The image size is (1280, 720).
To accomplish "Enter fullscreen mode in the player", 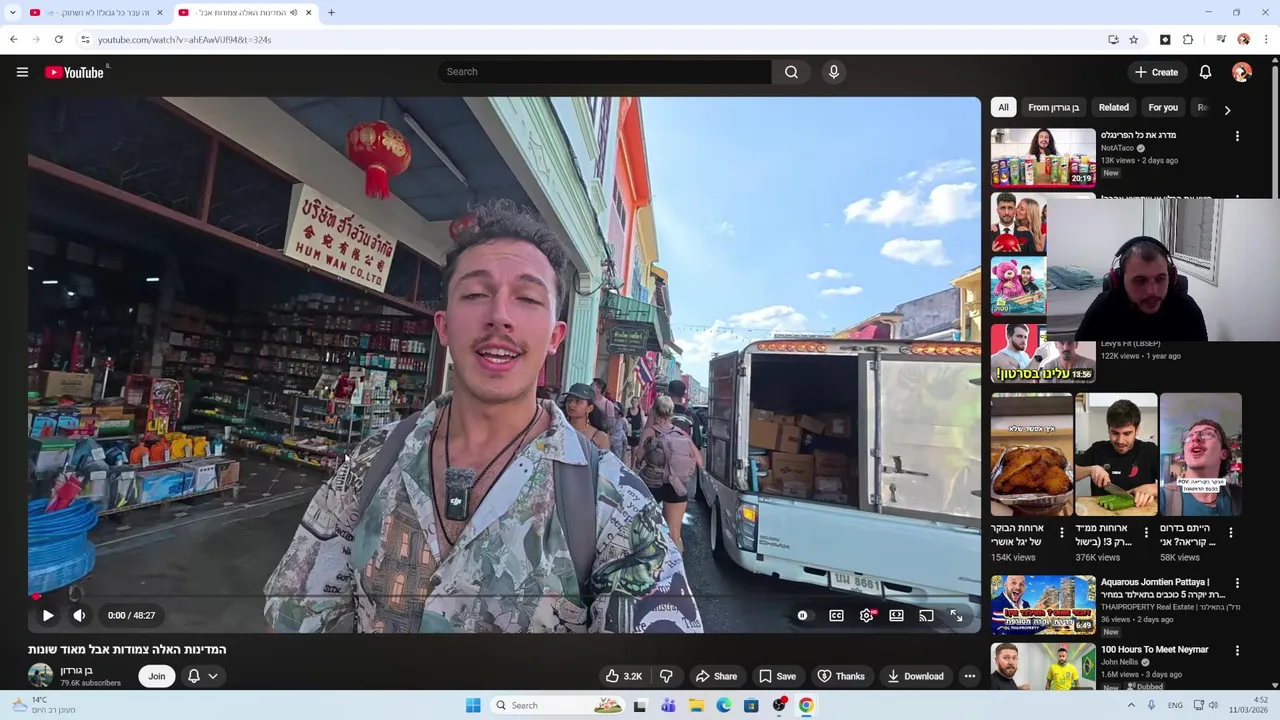I will (956, 615).
